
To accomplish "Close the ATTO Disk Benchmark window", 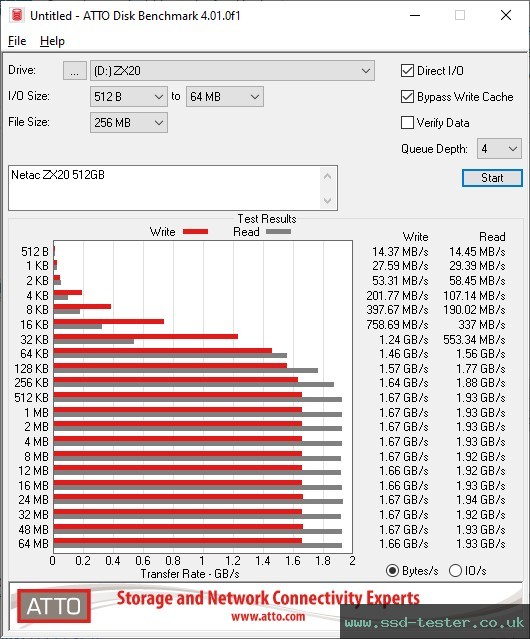I will point(506,15).
